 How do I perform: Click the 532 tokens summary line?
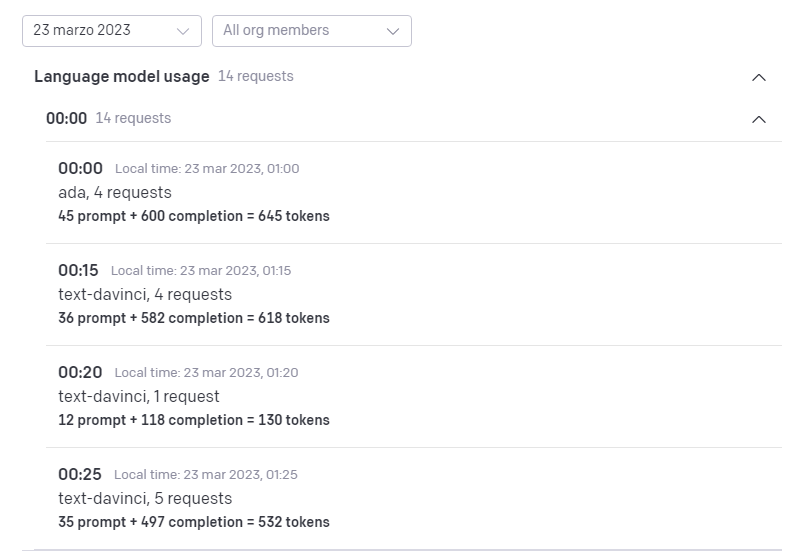(x=194, y=522)
